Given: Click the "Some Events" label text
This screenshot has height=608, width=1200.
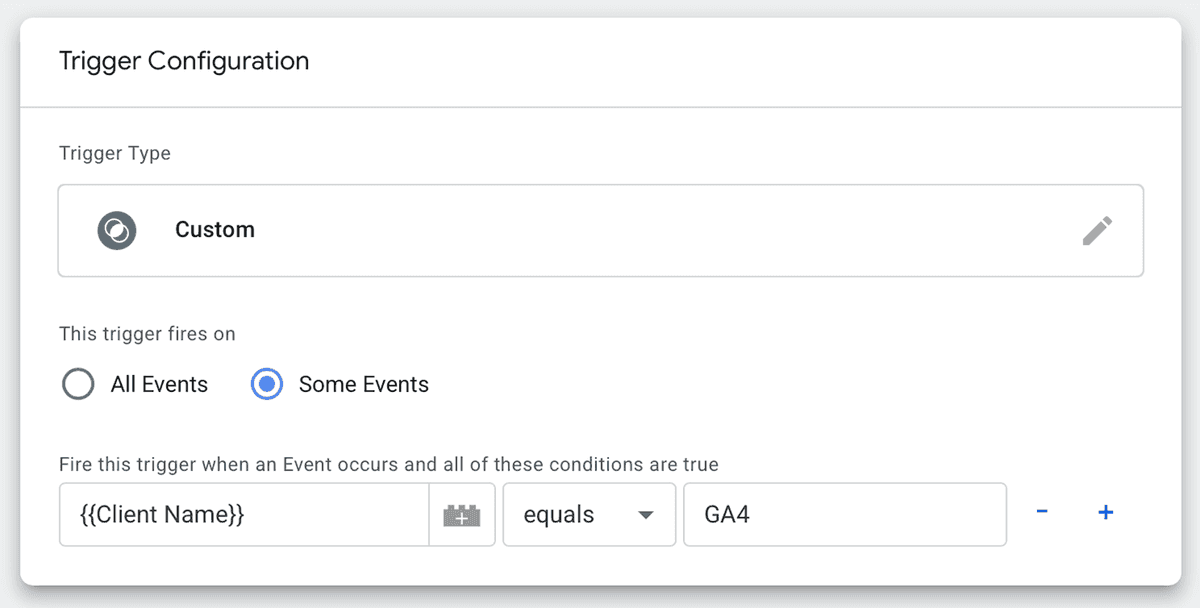Looking at the screenshot, I should click(363, 385).
